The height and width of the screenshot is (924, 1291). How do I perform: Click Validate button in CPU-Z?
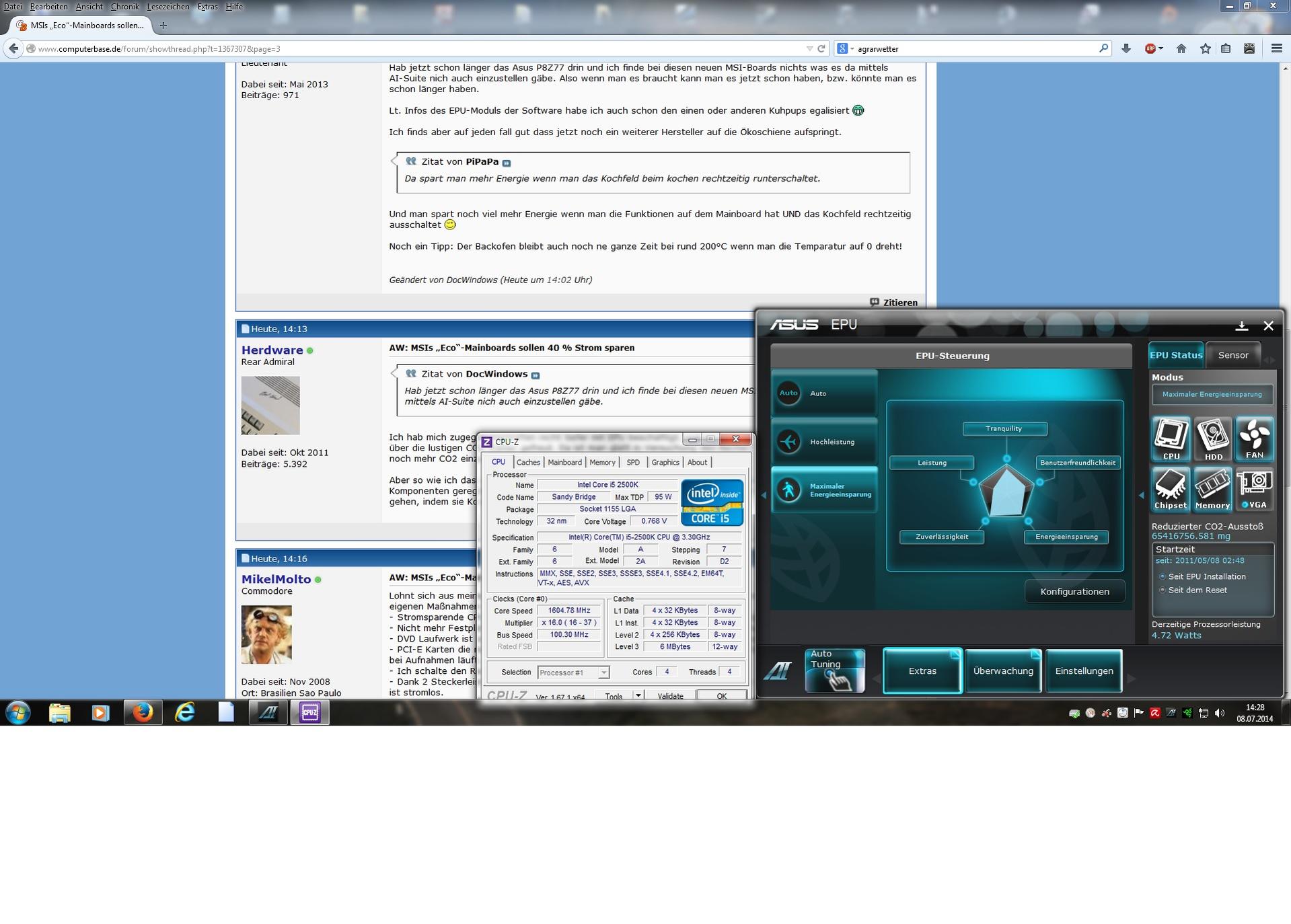pos(670,695)
